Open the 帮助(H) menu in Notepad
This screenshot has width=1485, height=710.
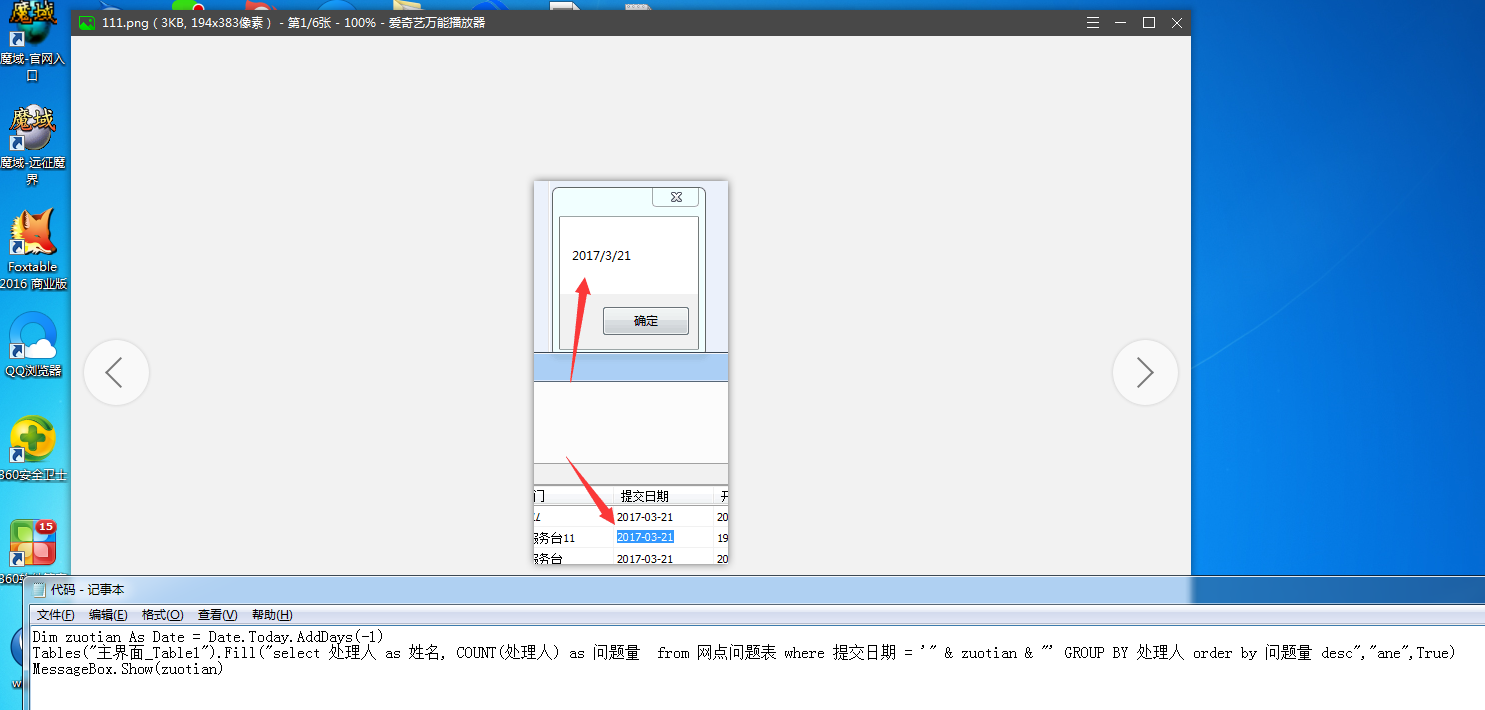(x=272, y=615)
